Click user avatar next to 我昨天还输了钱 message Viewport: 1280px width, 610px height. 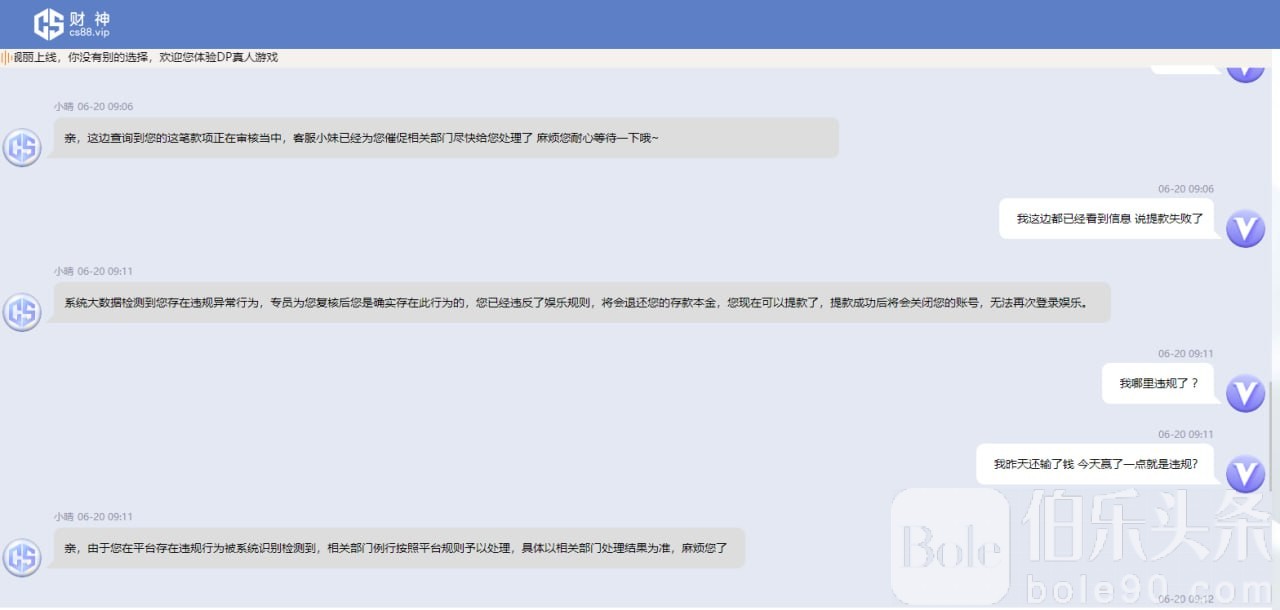(x=1245, y=474)
